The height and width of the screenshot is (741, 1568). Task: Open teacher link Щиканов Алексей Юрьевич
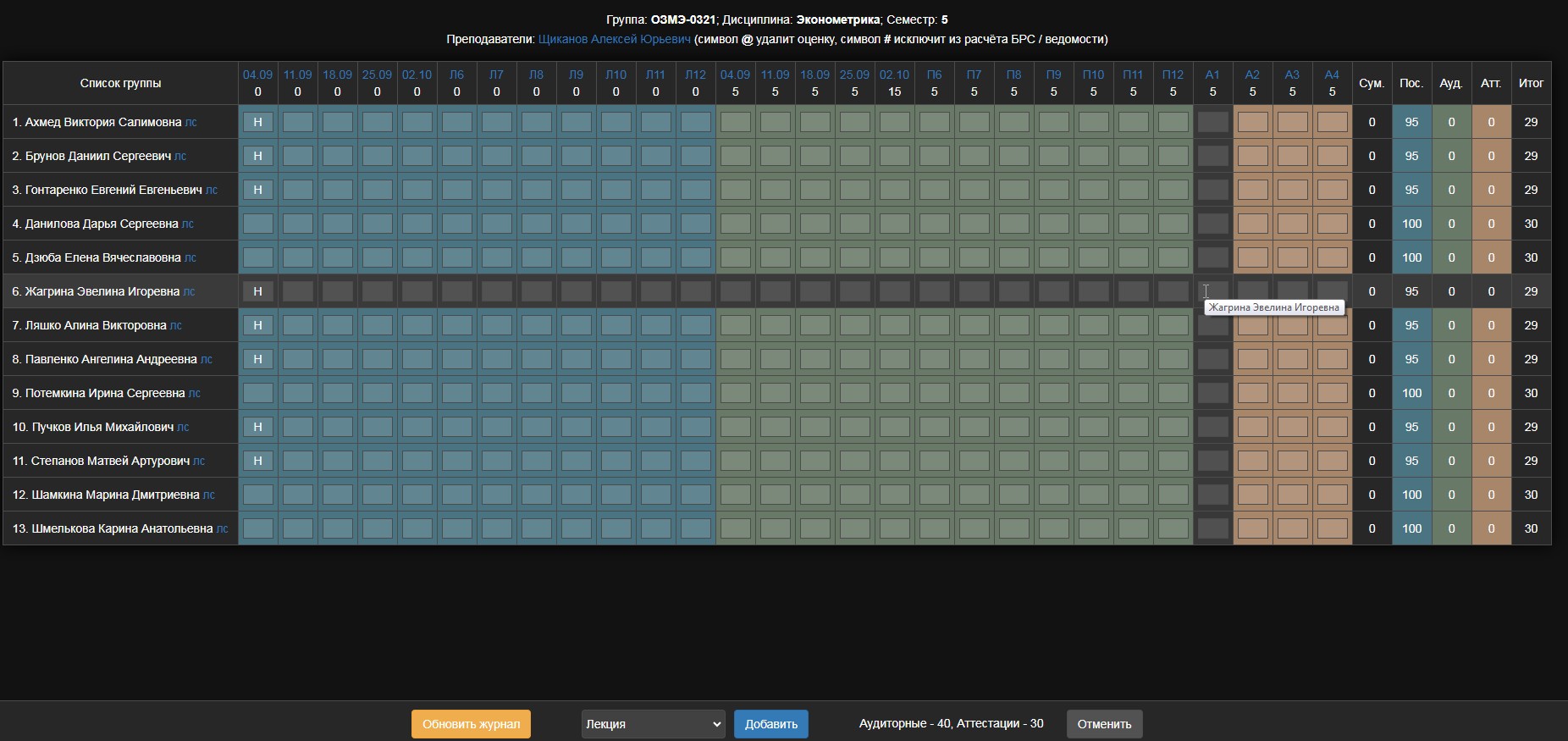pyautogui.click(x=614, y=39)
